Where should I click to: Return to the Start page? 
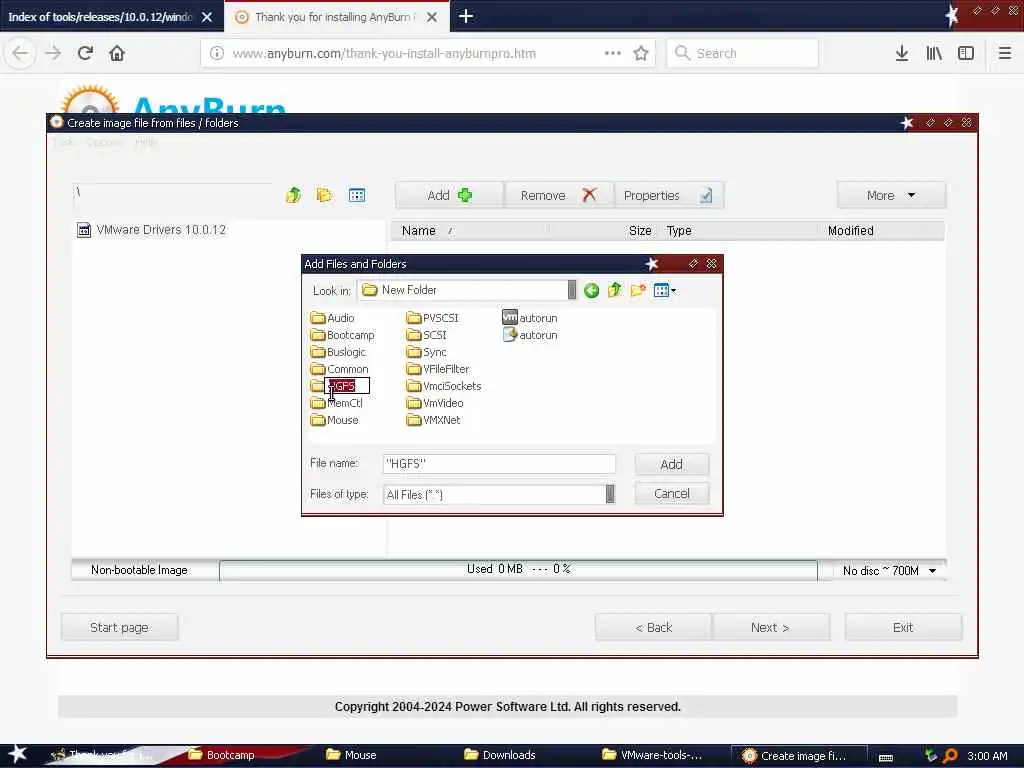(120, 628)
